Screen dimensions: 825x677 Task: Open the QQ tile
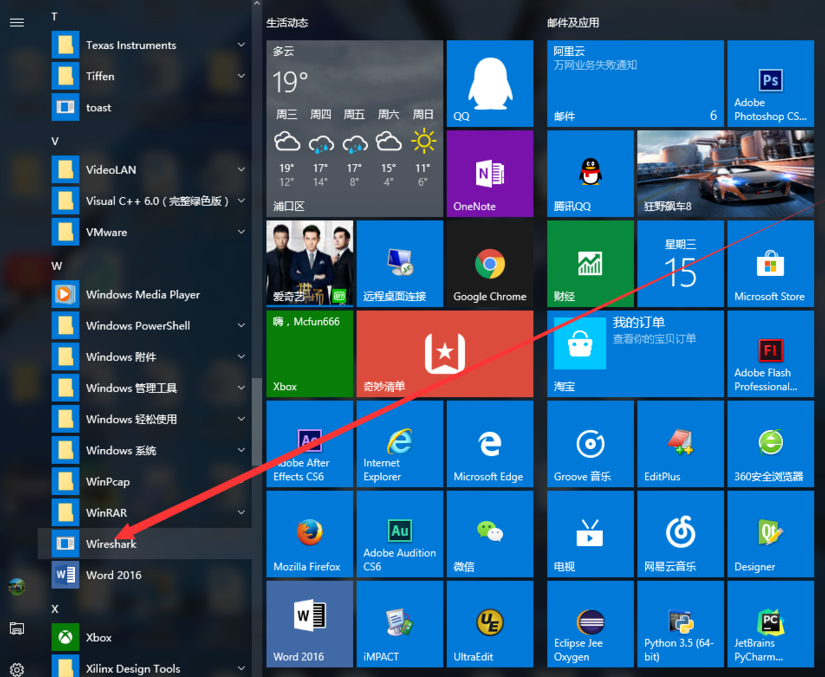click(489, 84)
